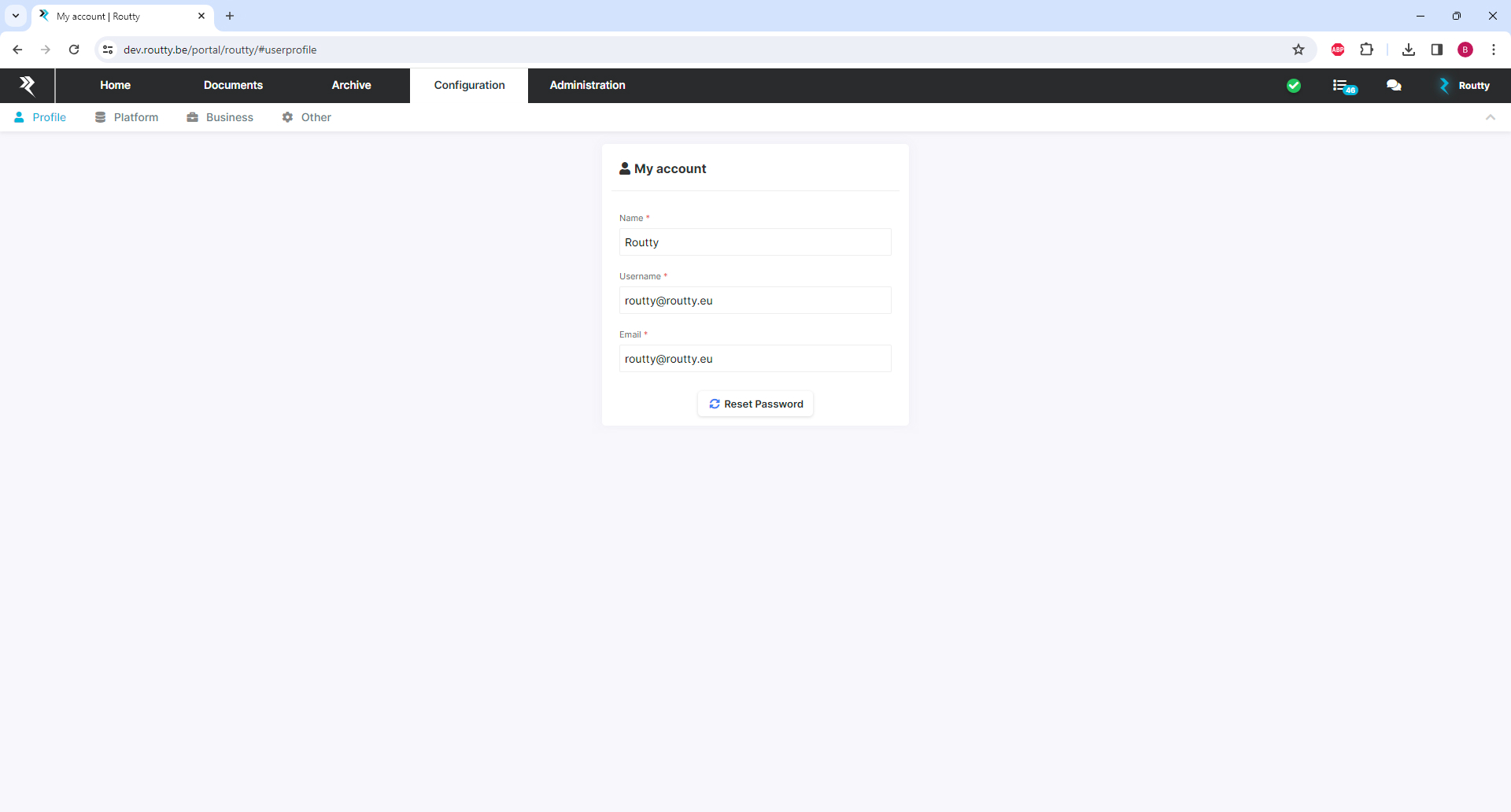The width and height of the screenshot is (1511, 812).
Task: Open the browser downloads icon
Action: coord(1409,50)
